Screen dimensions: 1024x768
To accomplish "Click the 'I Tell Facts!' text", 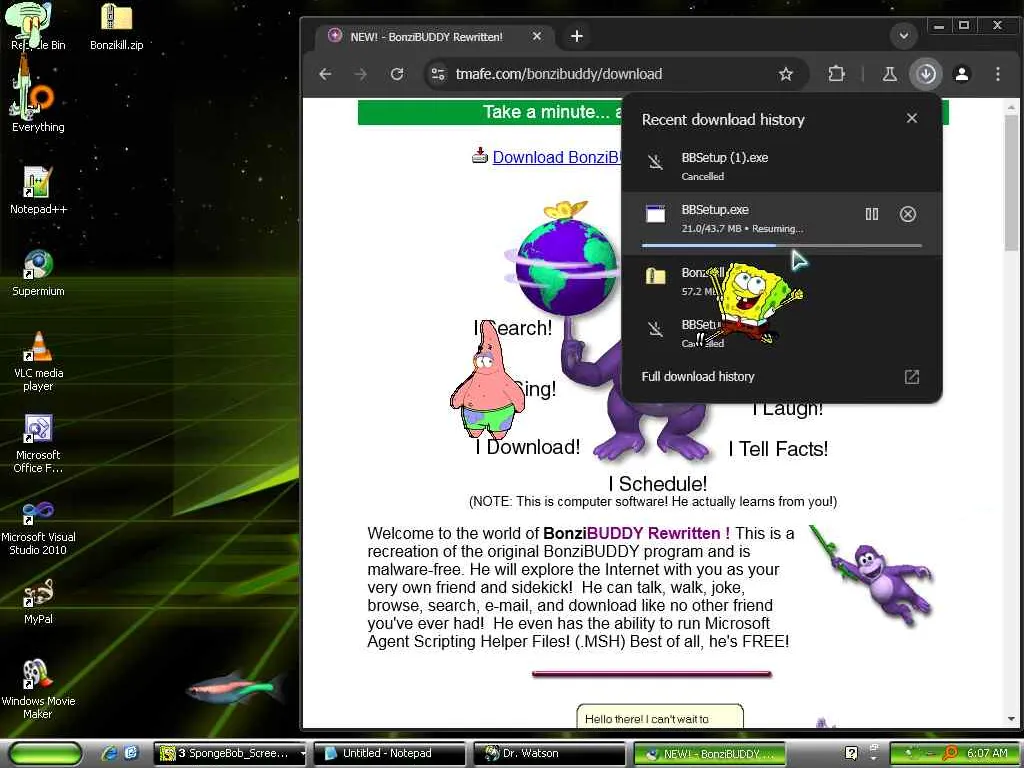I will [x=778, y=449].
